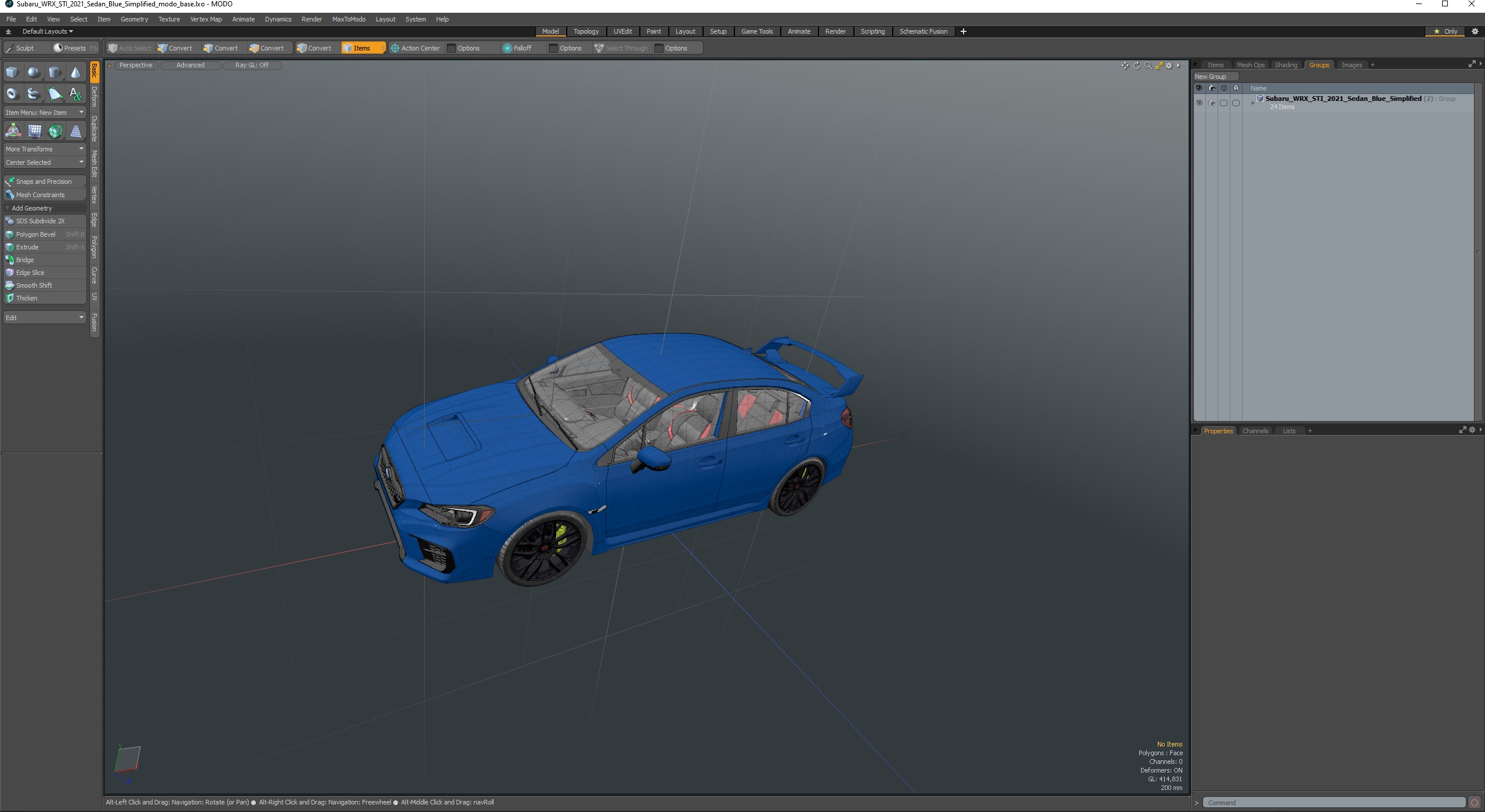Toggle Options checkbox next to Action Center

coord(451,48)
